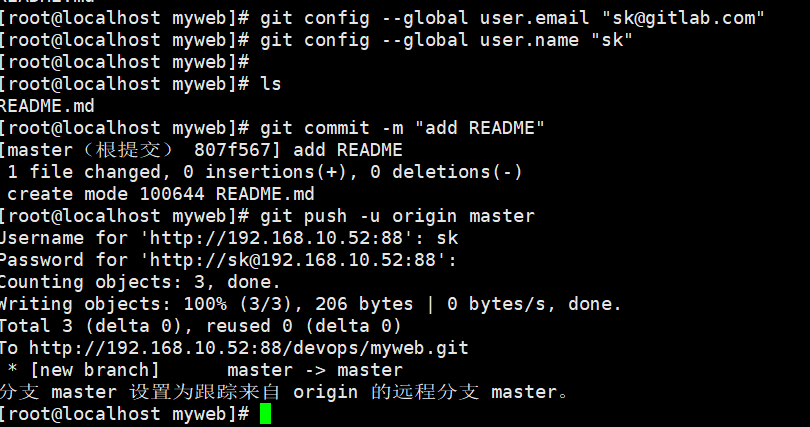810x427 pixels.
Task: Click the "Total 3 (delta 0)" line
Action: (x=91, y=326)
